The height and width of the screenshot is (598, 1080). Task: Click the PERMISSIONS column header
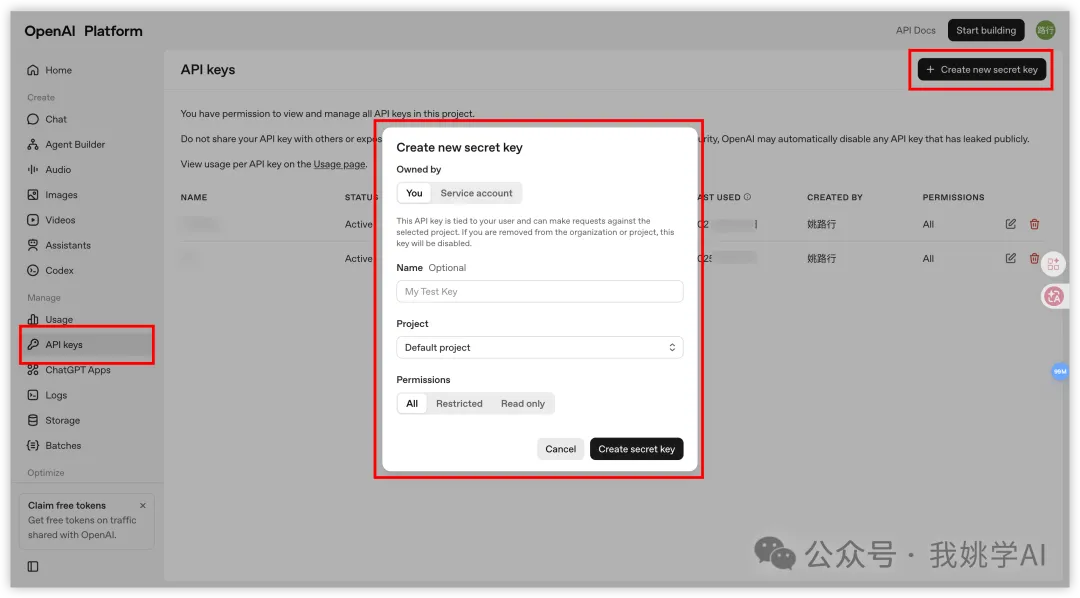pyautogui.click(x=953, y=197)
